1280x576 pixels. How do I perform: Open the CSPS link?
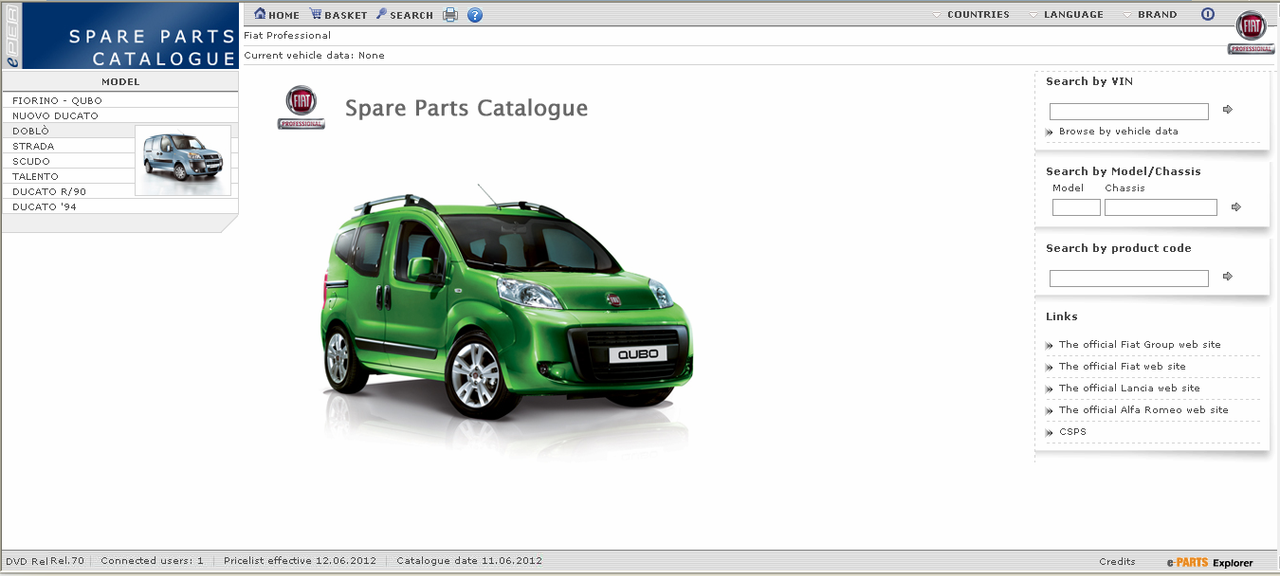pos(1072,432)
